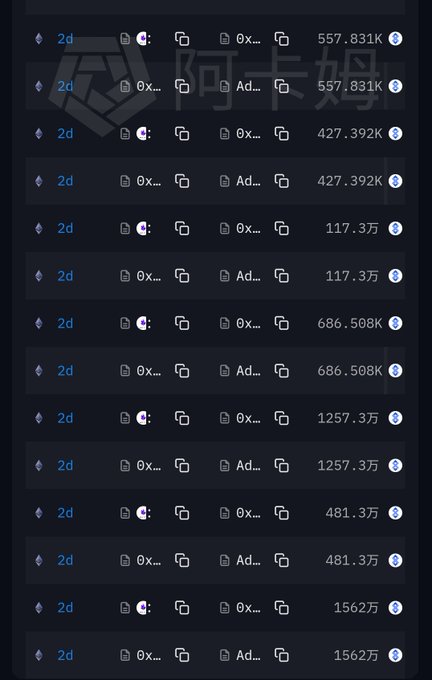
Task: Open 0x… recipient in first 117.3万 row
Action: click(249, 229)
